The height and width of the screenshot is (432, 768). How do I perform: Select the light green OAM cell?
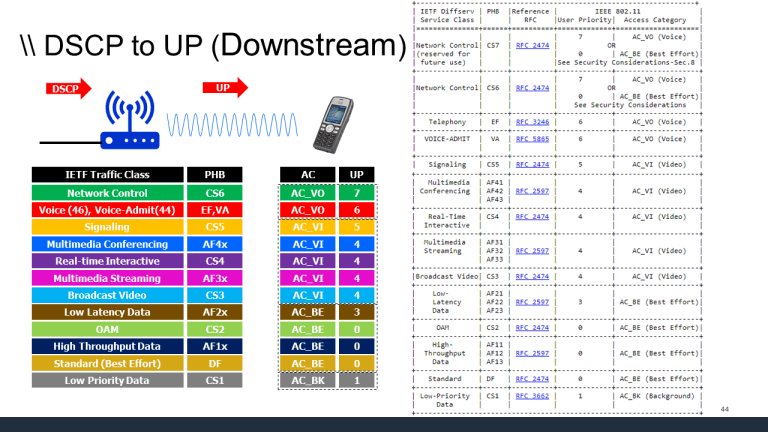(108, 329)
